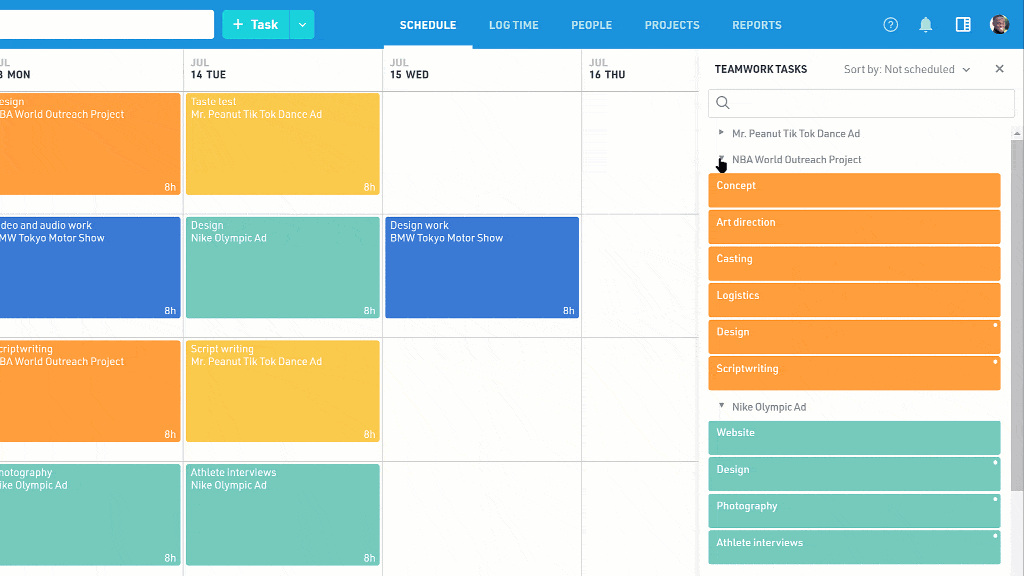
Task: Collapse the Nike Olympic Ad group
Action: click(722, 407)
